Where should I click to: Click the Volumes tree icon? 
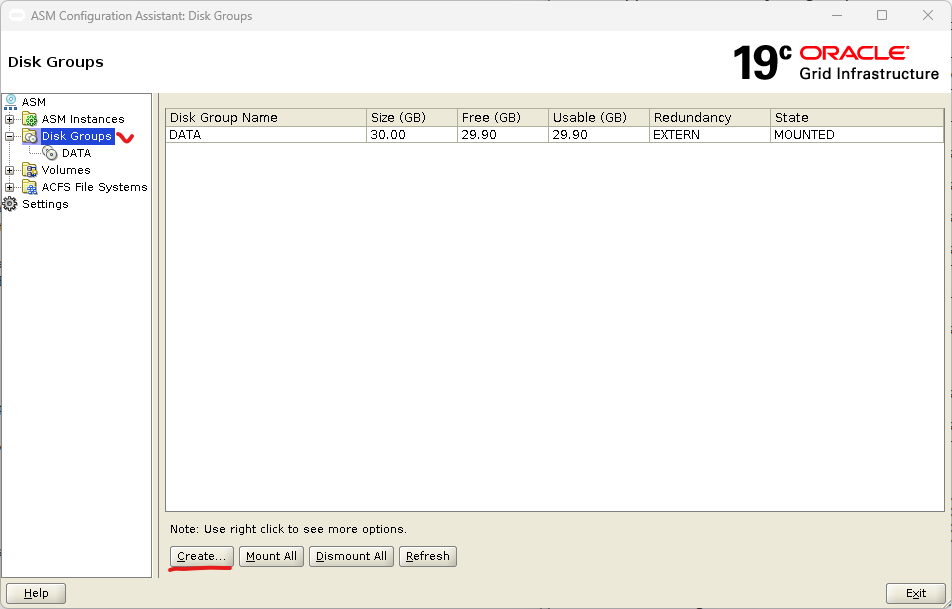(30, 170)
